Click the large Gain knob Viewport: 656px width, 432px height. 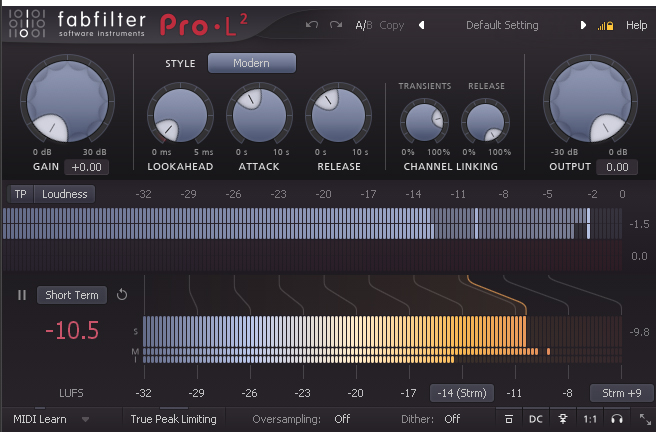(x=67, y=101)
